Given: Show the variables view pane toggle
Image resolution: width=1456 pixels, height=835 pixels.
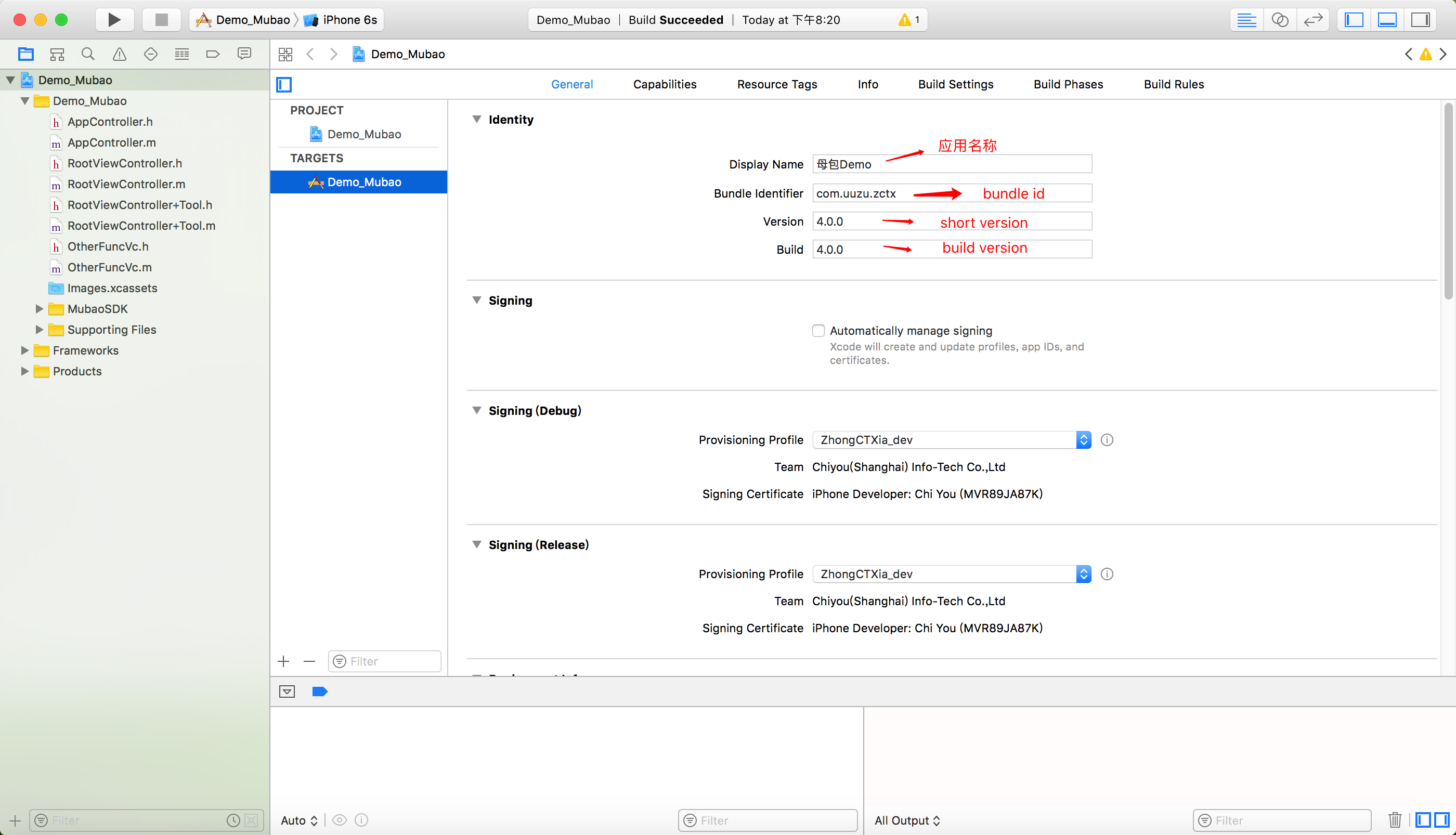Looking at the screenshot, I should point(1423,820).
